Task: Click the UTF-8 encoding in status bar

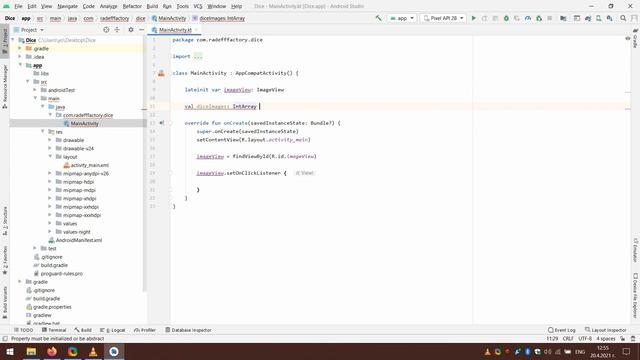Action: click(x=585, y=338)
